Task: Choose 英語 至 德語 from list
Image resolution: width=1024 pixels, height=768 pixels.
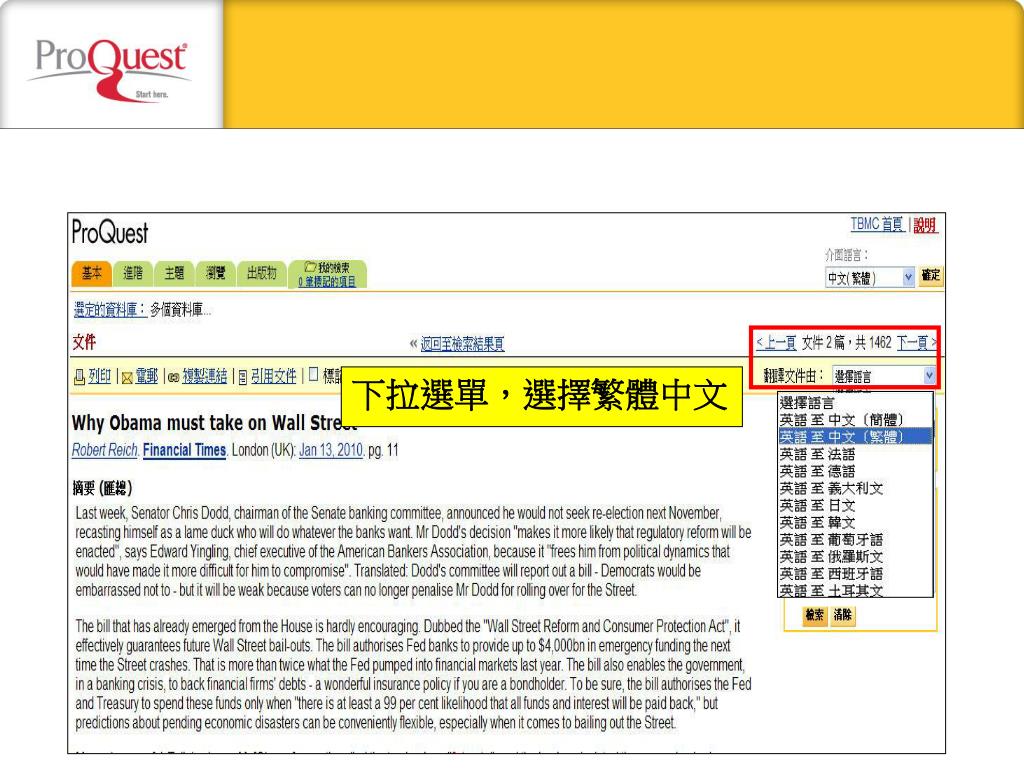Action: coord(855,471)
